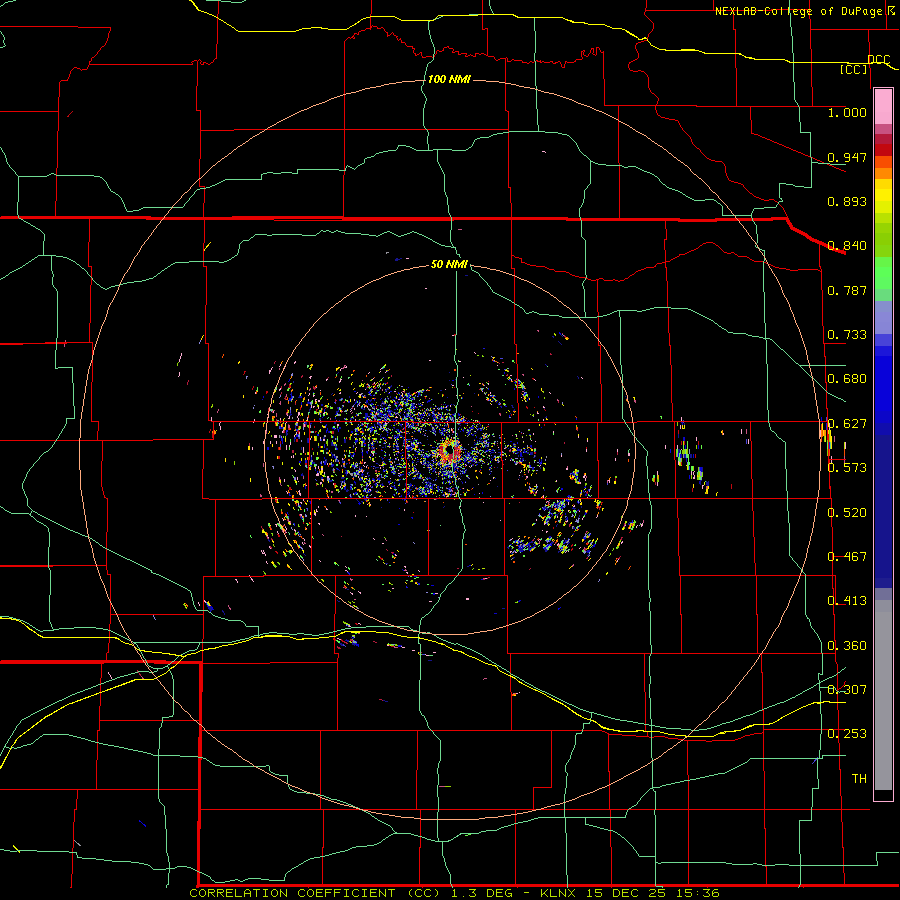This screenshot has width=900, height=900.
Task: Click the 100 NMI range ring label
Action: click(449, 79)
